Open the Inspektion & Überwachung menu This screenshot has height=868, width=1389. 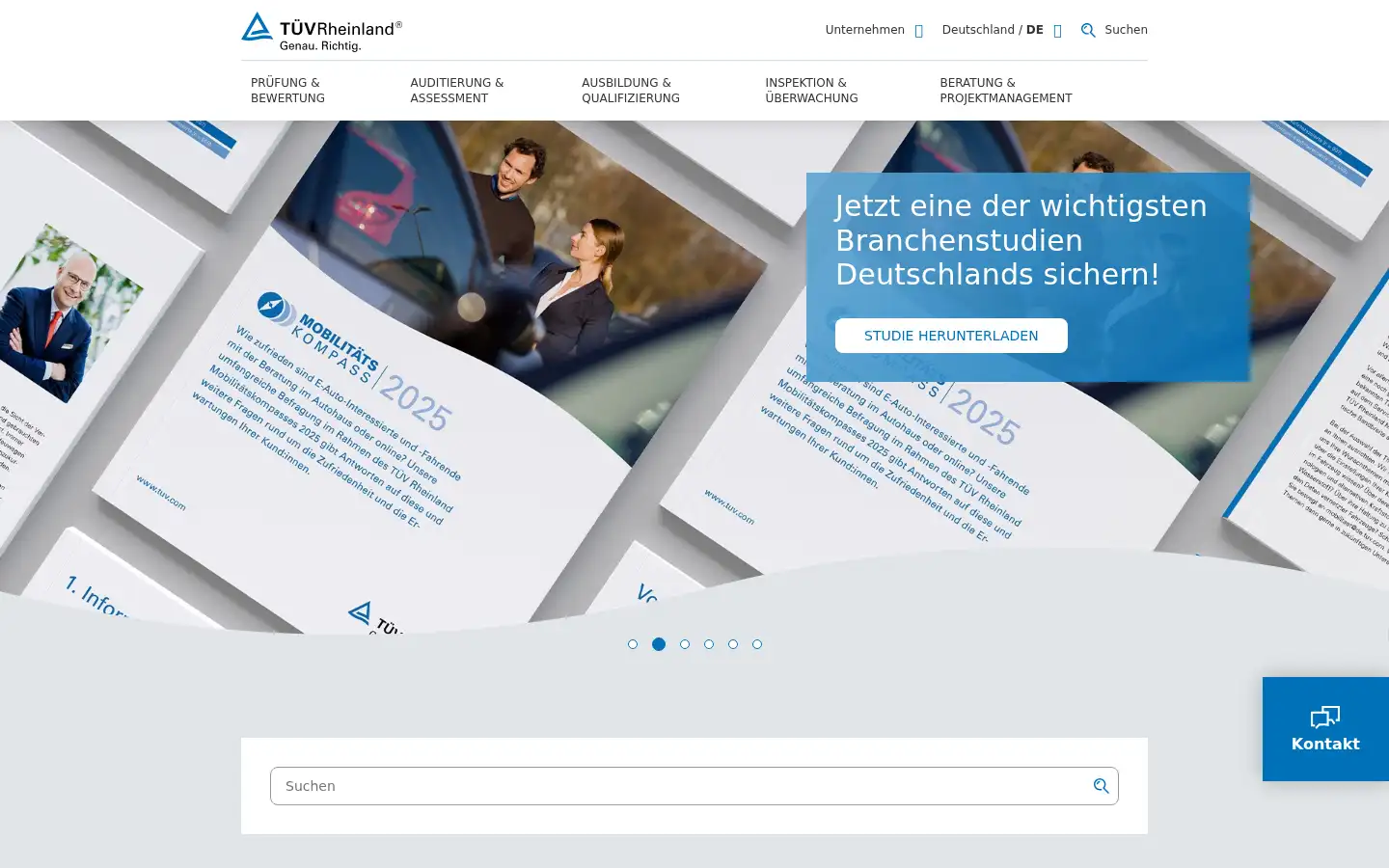coord(811,91)
